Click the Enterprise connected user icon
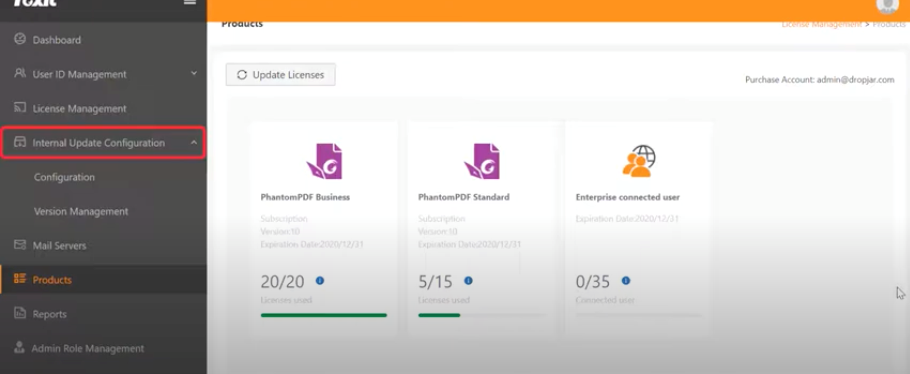Viewport: 910px width, 374px height. [639, 161]
